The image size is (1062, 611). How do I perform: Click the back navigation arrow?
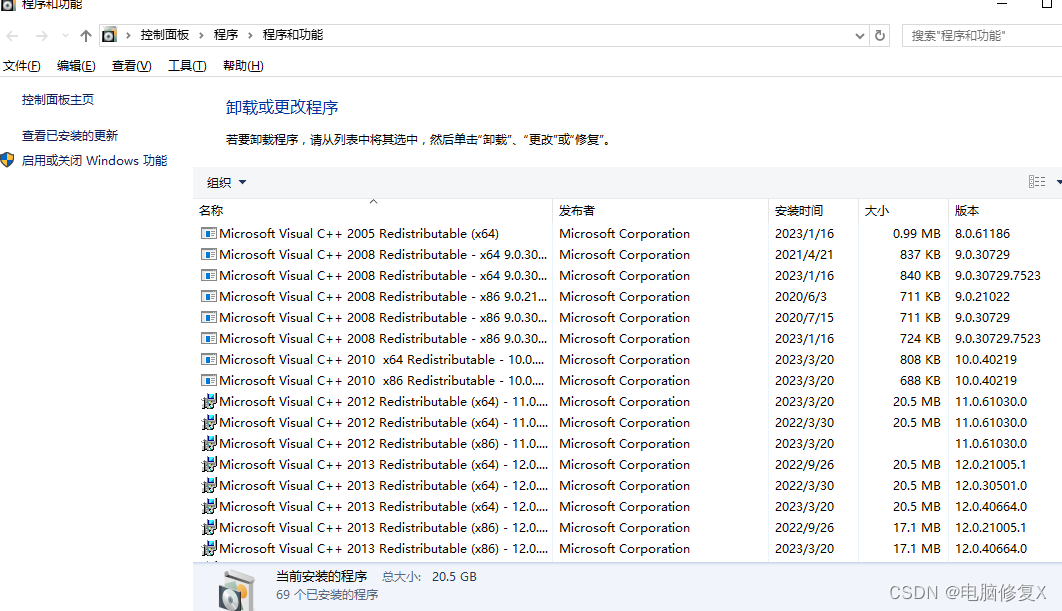(12, 36)
